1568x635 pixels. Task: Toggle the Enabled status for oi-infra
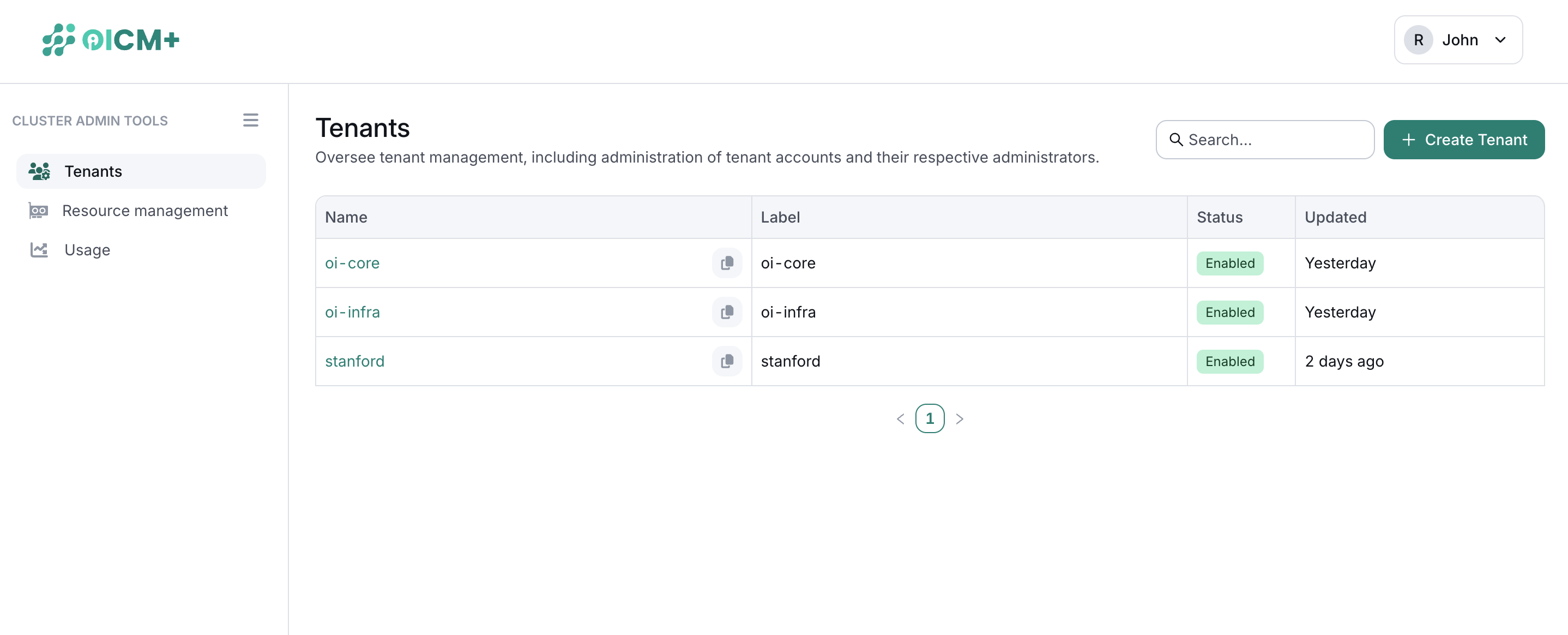tap(1229, 311)
